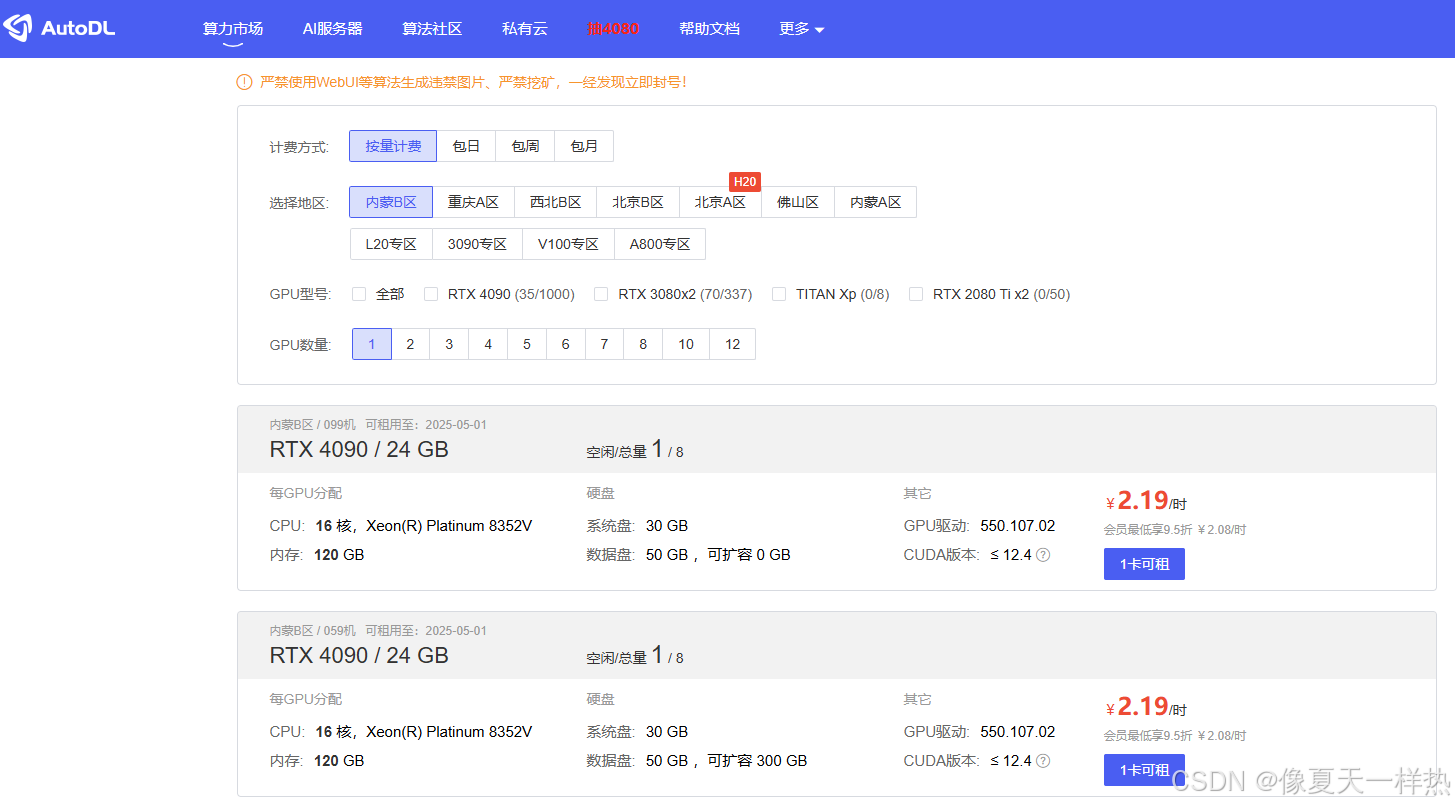
Task: Choose the 重庆A区 region
Action: click(473, 202)
